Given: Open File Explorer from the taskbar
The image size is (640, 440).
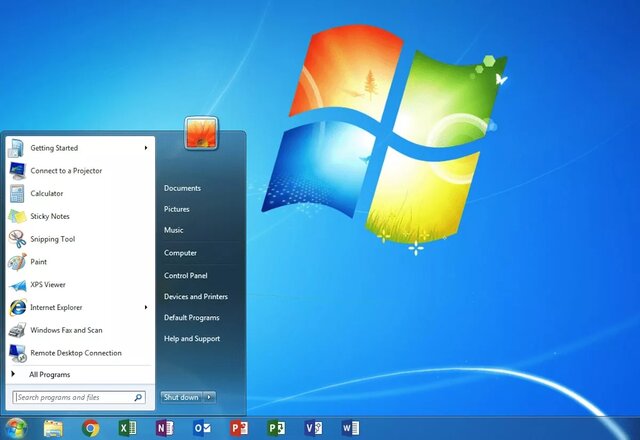Looking at the screenshot, I should coord(53,429).
